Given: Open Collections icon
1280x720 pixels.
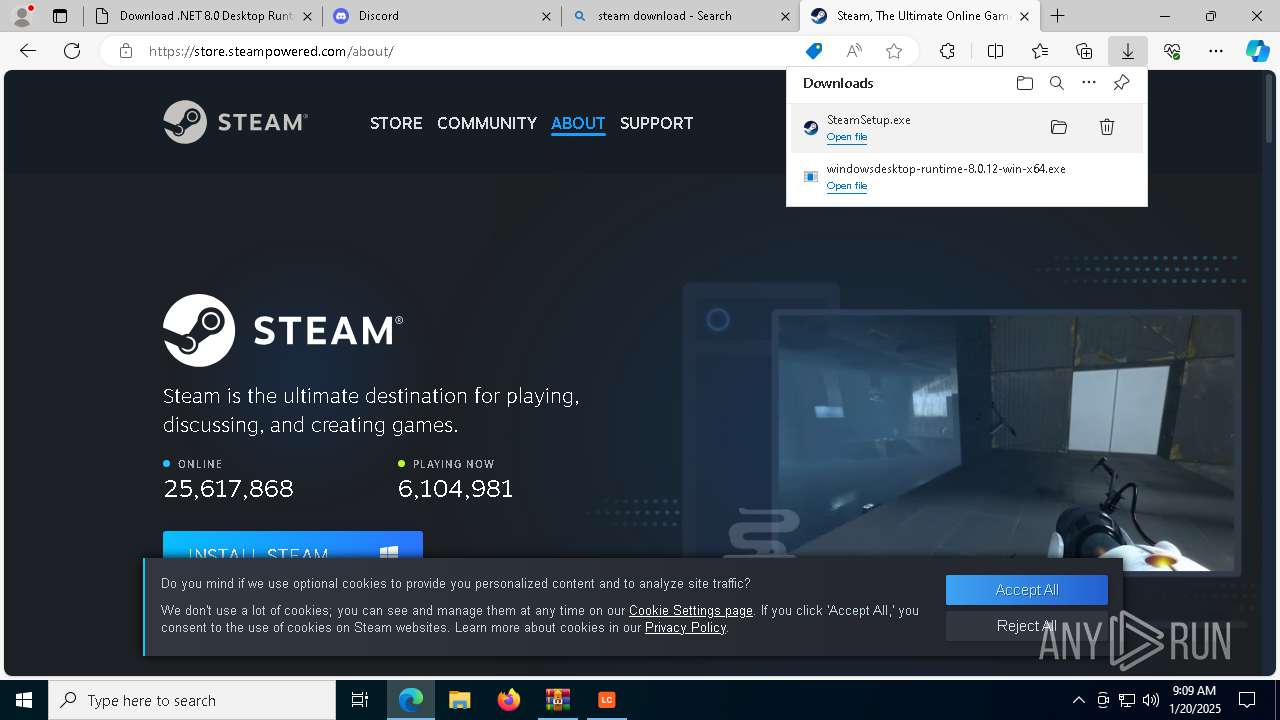Looking at the screenshot, I should [1084, 51].
